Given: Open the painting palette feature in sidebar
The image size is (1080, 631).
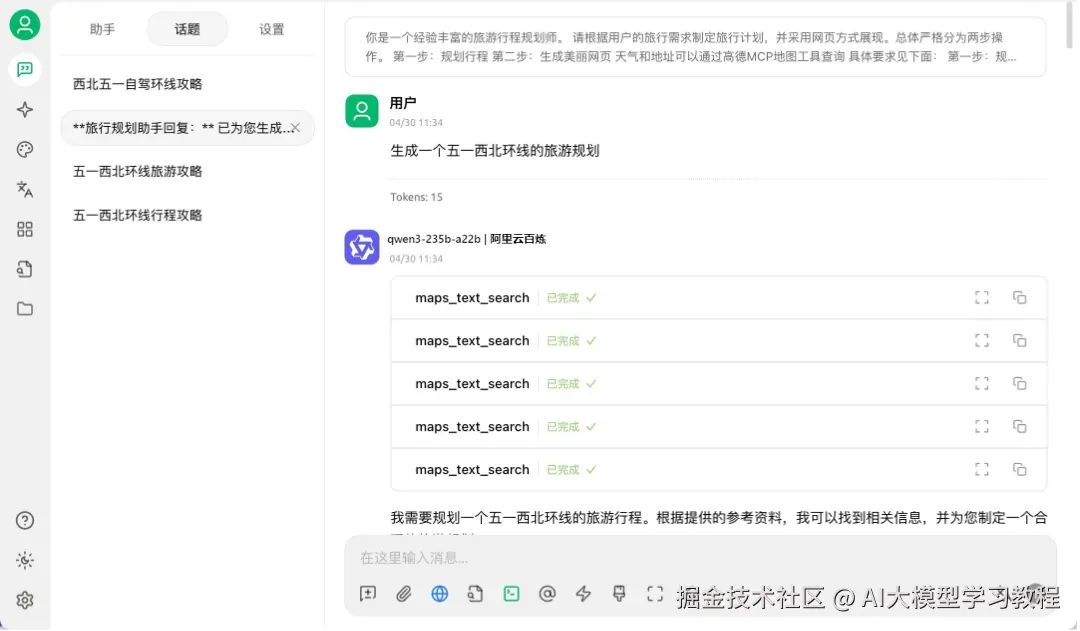Looking at the screenshot, I should [25, 149].
